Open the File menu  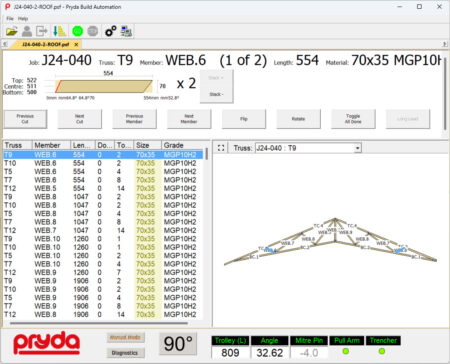click(x=10, y=19)
